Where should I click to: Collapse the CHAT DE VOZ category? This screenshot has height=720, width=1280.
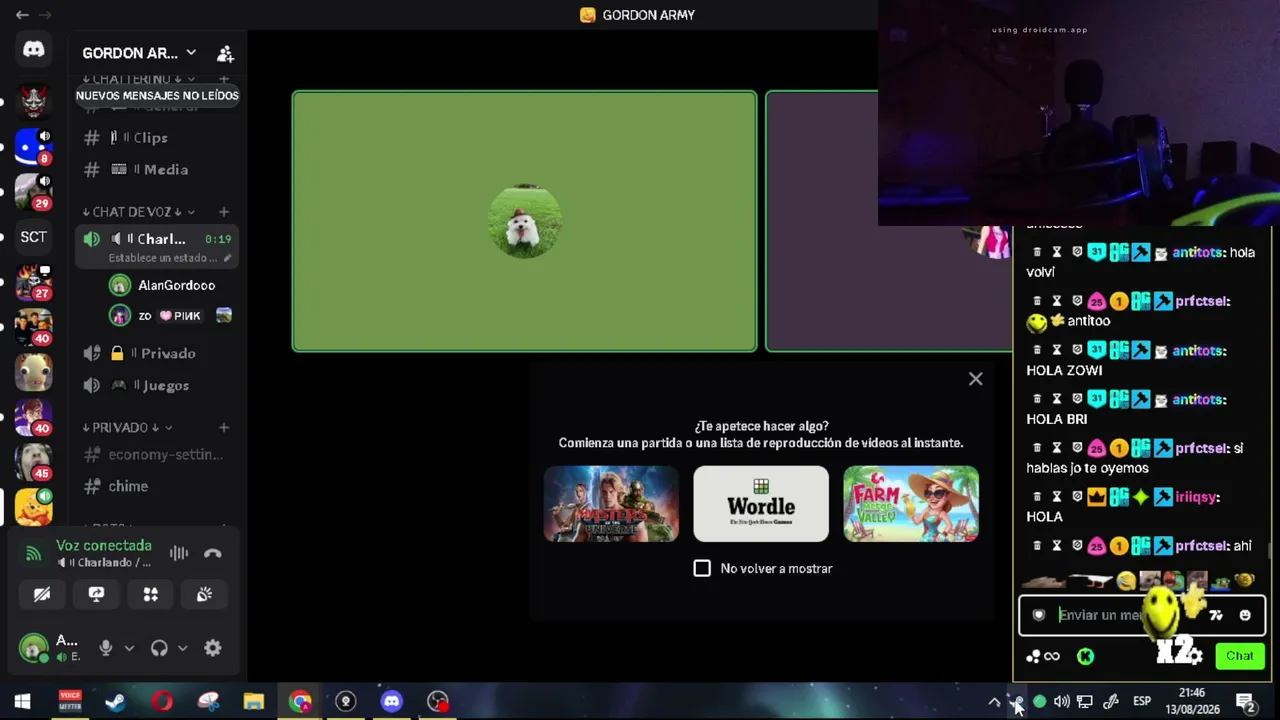click(x=139, y=212)
